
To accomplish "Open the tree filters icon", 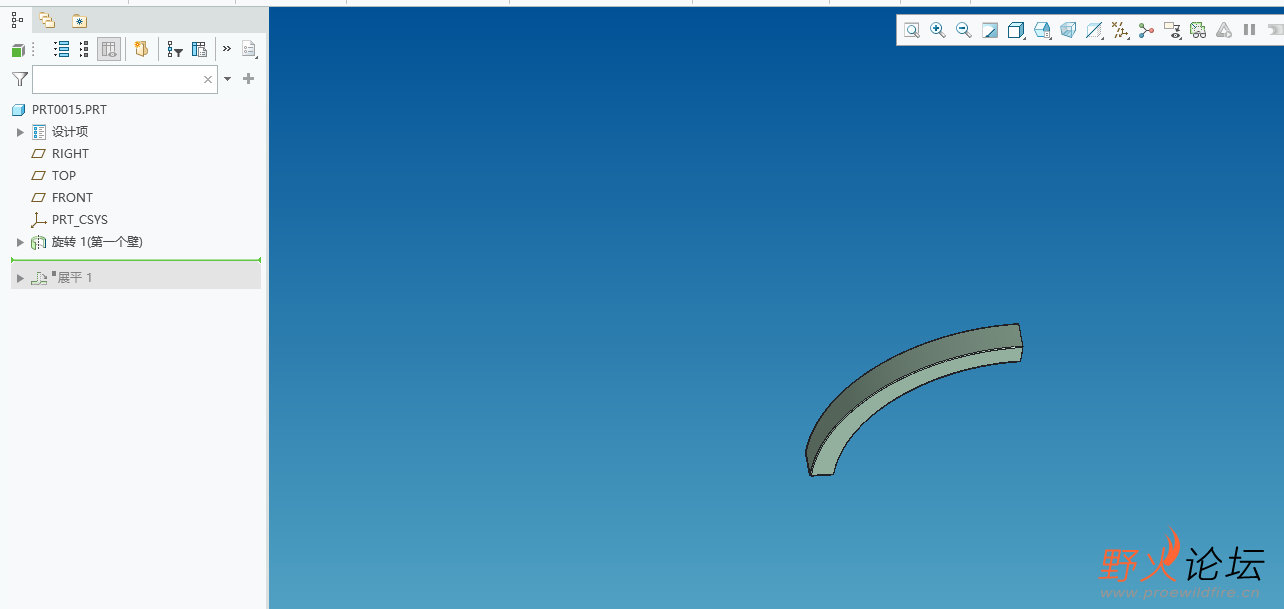I will point(175,49).
